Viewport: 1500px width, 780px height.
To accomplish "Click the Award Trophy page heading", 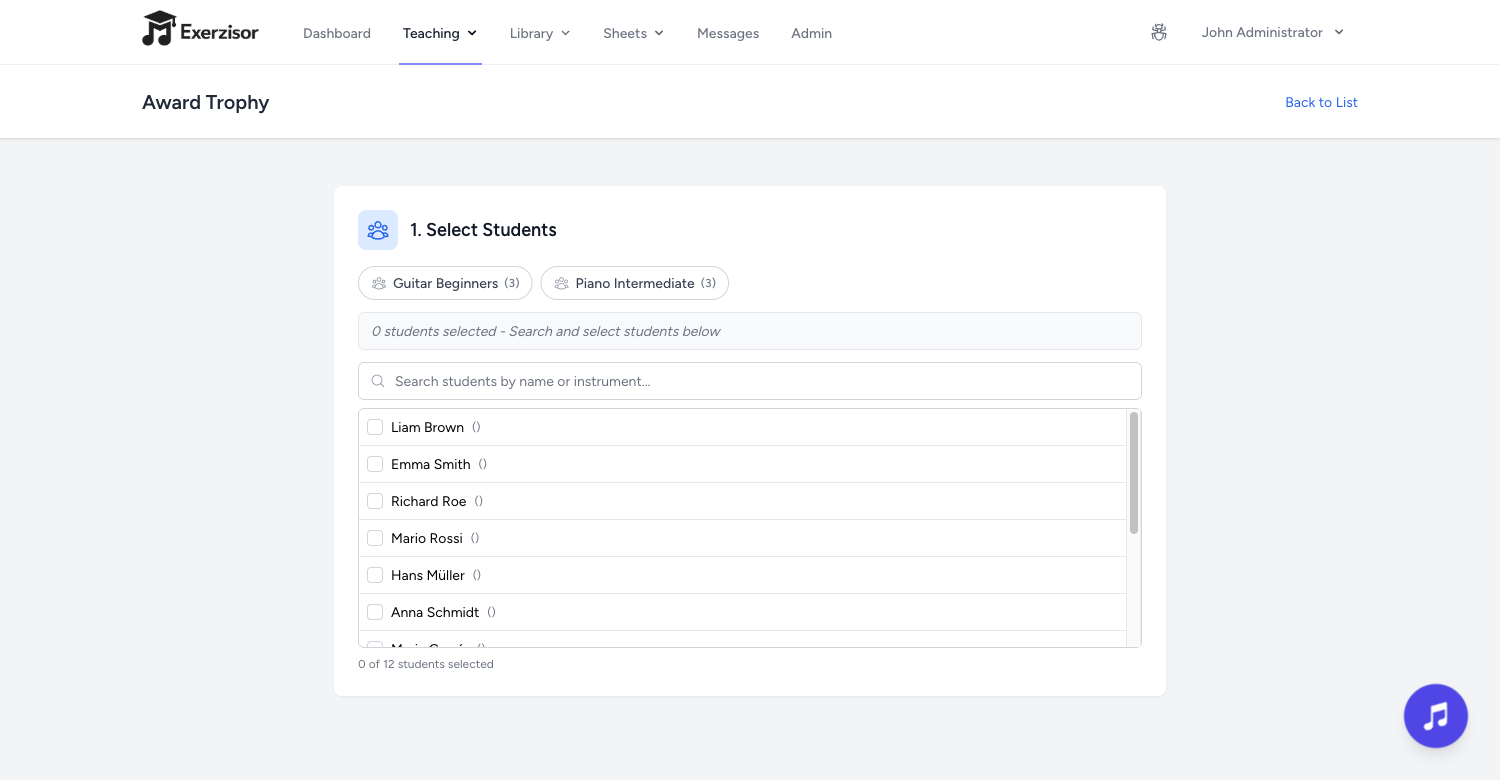I will [206, 102].
